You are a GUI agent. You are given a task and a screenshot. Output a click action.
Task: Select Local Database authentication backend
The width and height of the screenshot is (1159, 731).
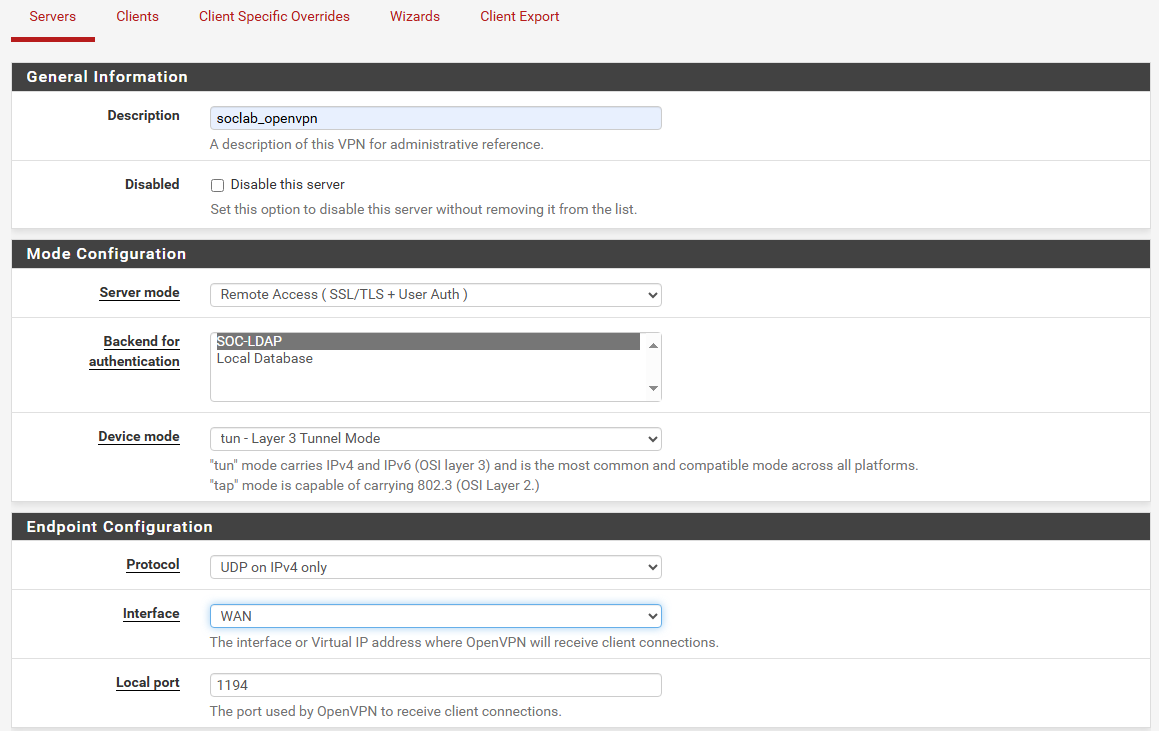[x=426, y=358]
